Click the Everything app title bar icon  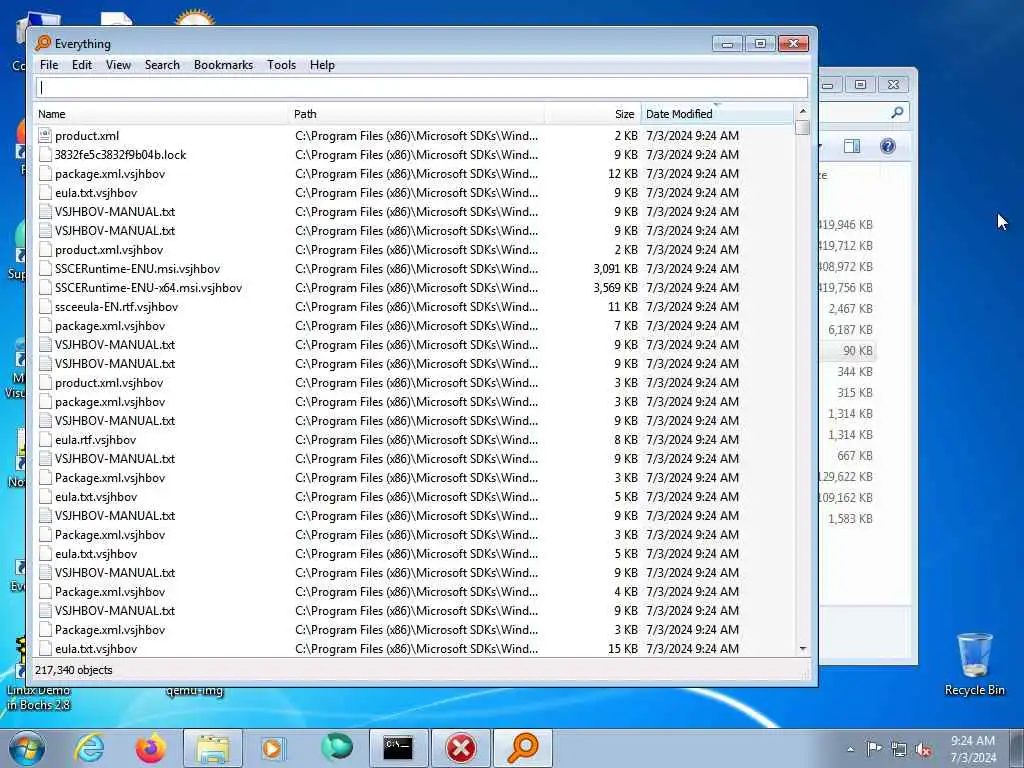coord(43,43)
